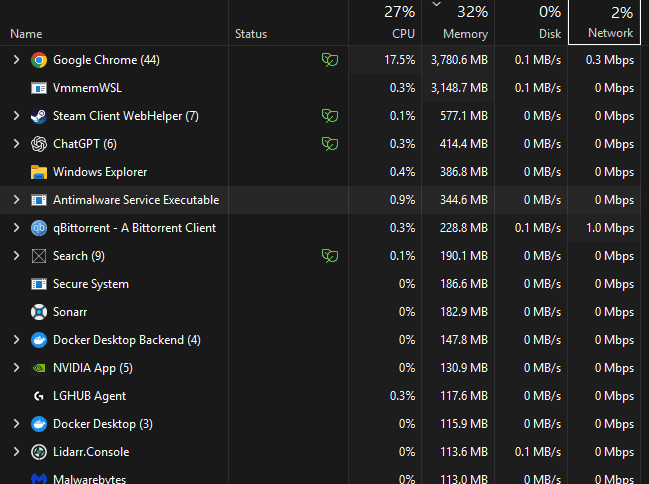Expand the Google Chrome process group
Image resolution: width=649 pixels, height=484 pixels.
tap(16, 60)
